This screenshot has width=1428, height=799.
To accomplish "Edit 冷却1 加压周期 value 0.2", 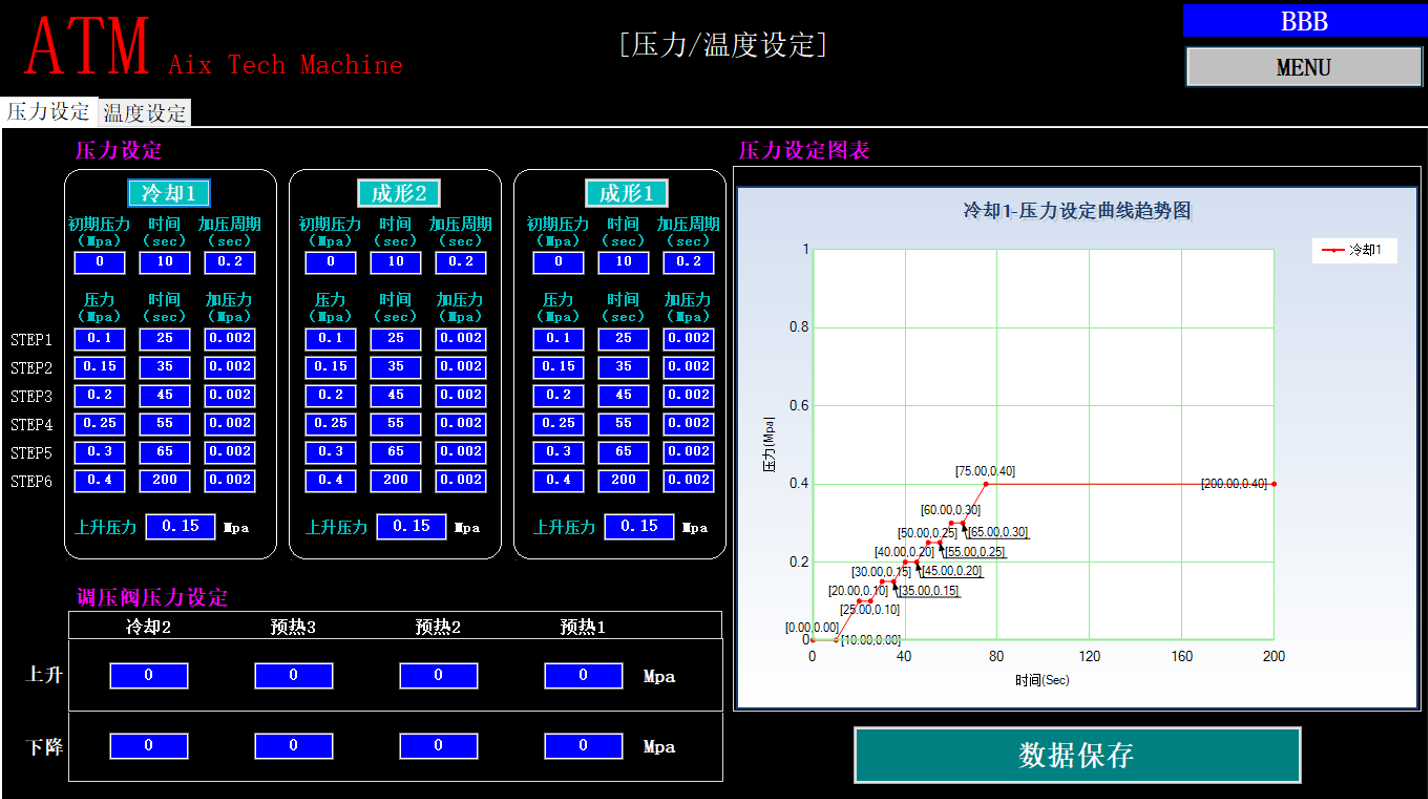I will (231, 262).
